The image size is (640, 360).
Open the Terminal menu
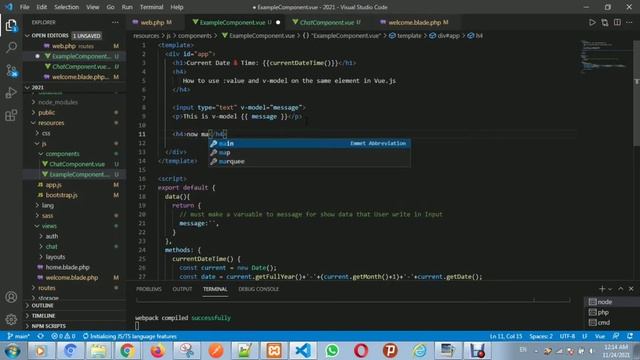(x=151, y=7)
